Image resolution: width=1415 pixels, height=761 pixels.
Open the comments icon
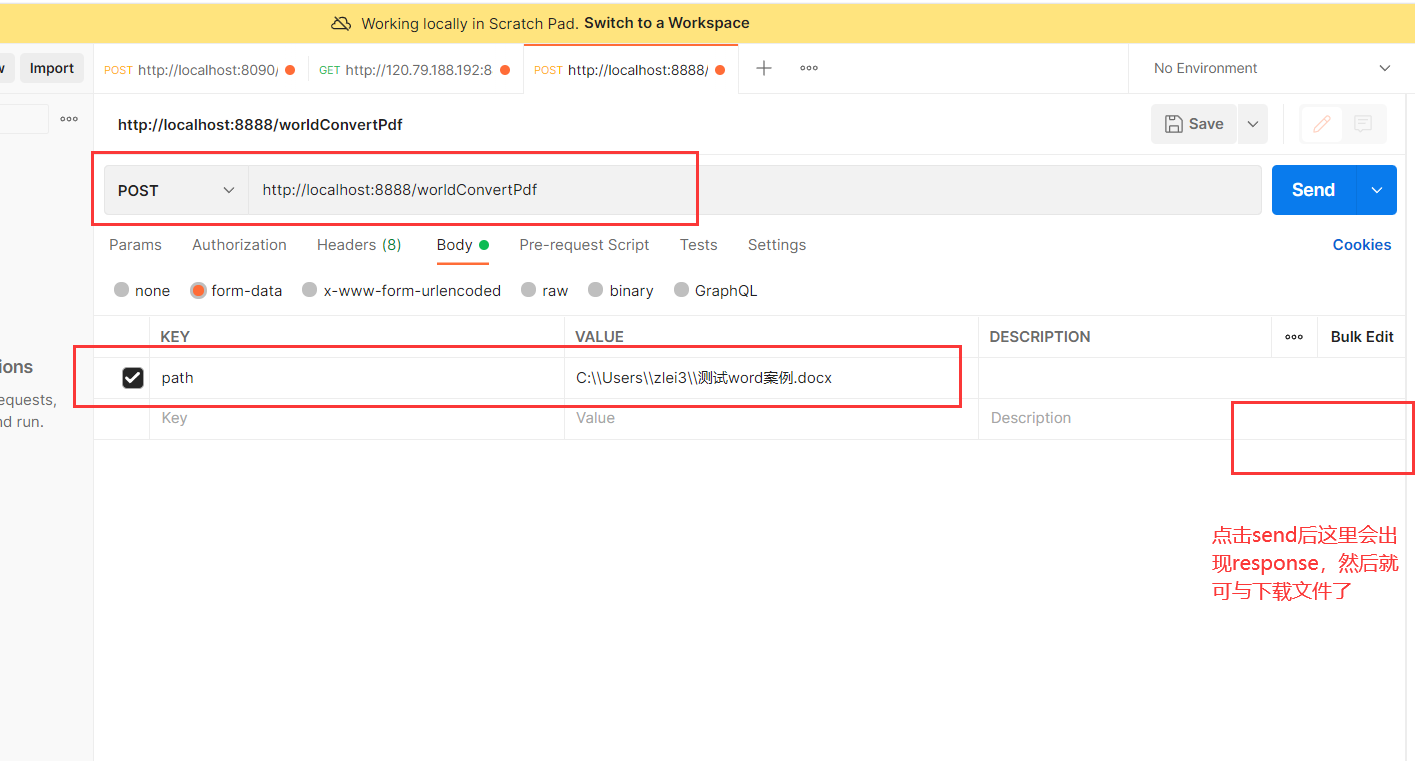pos(1363,124)
